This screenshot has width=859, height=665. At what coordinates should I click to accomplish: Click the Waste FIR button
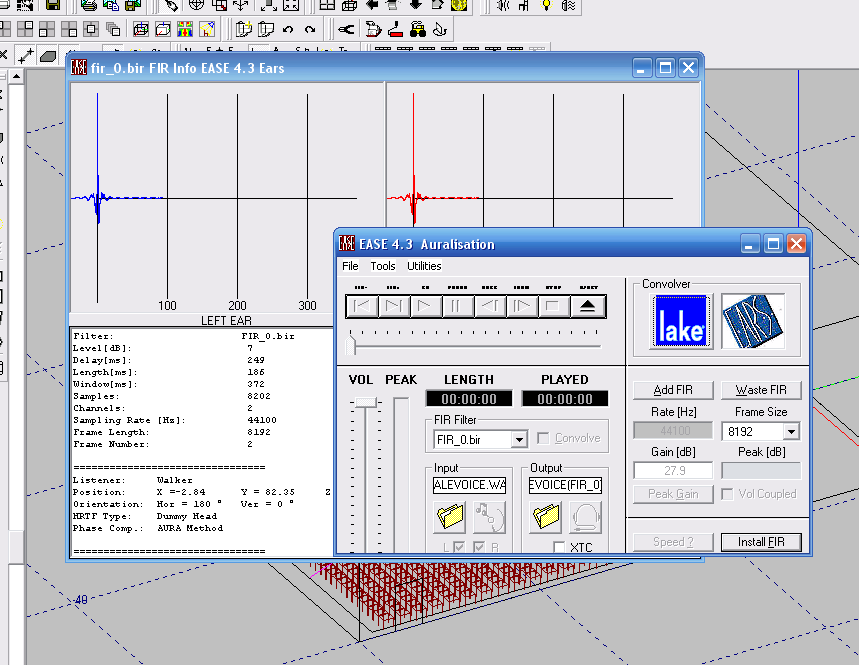pyautogui.click(x=761, y=390)
